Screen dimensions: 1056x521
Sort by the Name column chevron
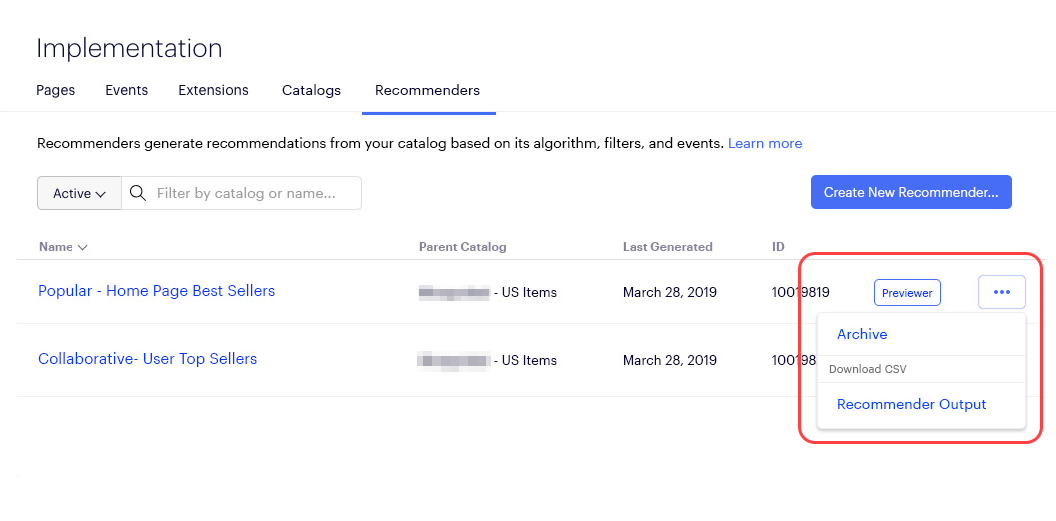coord(82,247)
